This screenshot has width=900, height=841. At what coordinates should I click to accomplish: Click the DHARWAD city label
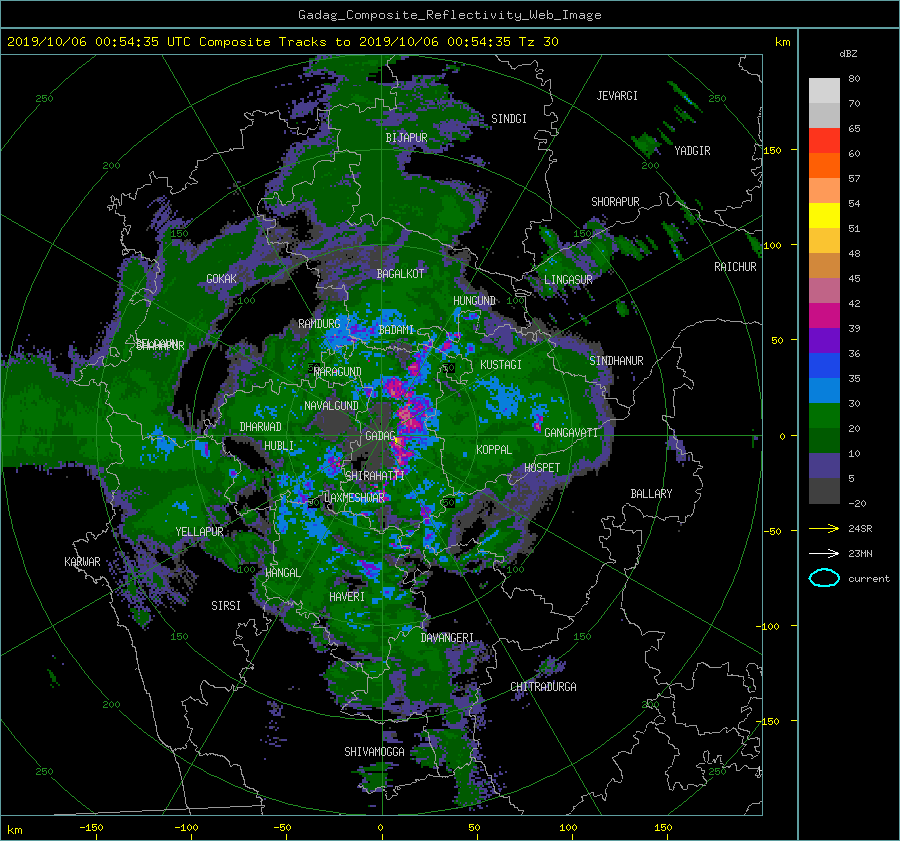pyautogui.click(x=260, y=427)
